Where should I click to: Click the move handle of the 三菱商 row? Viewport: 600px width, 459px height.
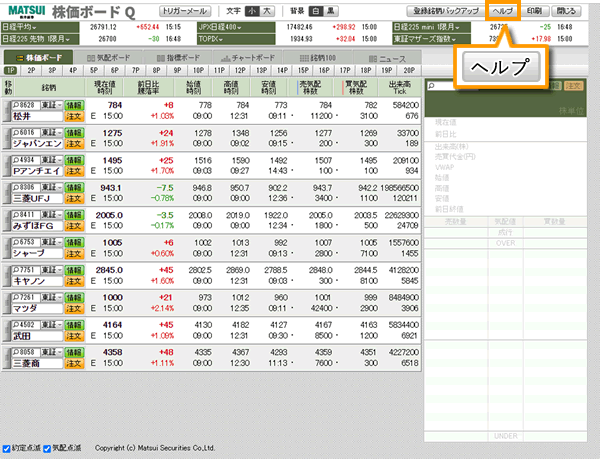click(x=7, y=358)
